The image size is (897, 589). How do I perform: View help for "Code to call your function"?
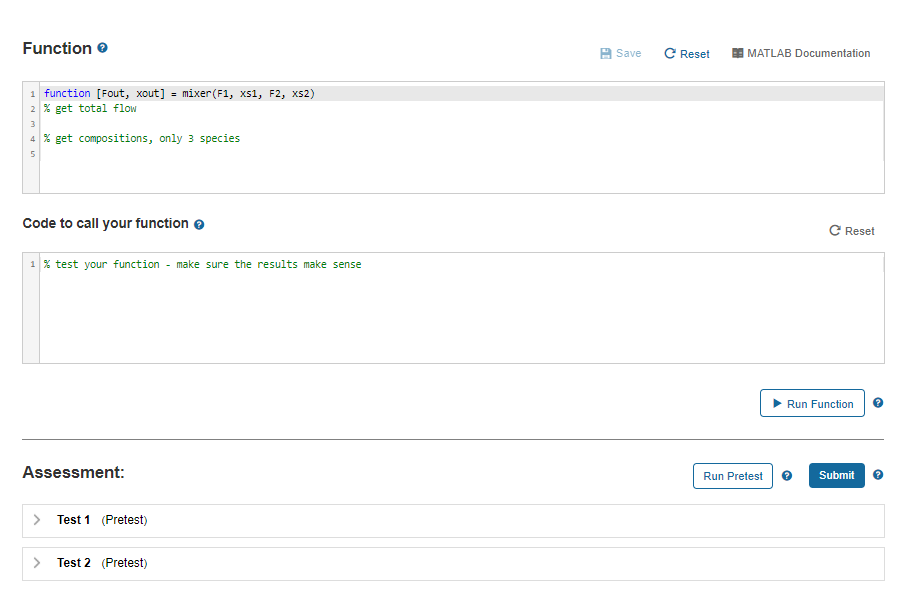[199, 223]
